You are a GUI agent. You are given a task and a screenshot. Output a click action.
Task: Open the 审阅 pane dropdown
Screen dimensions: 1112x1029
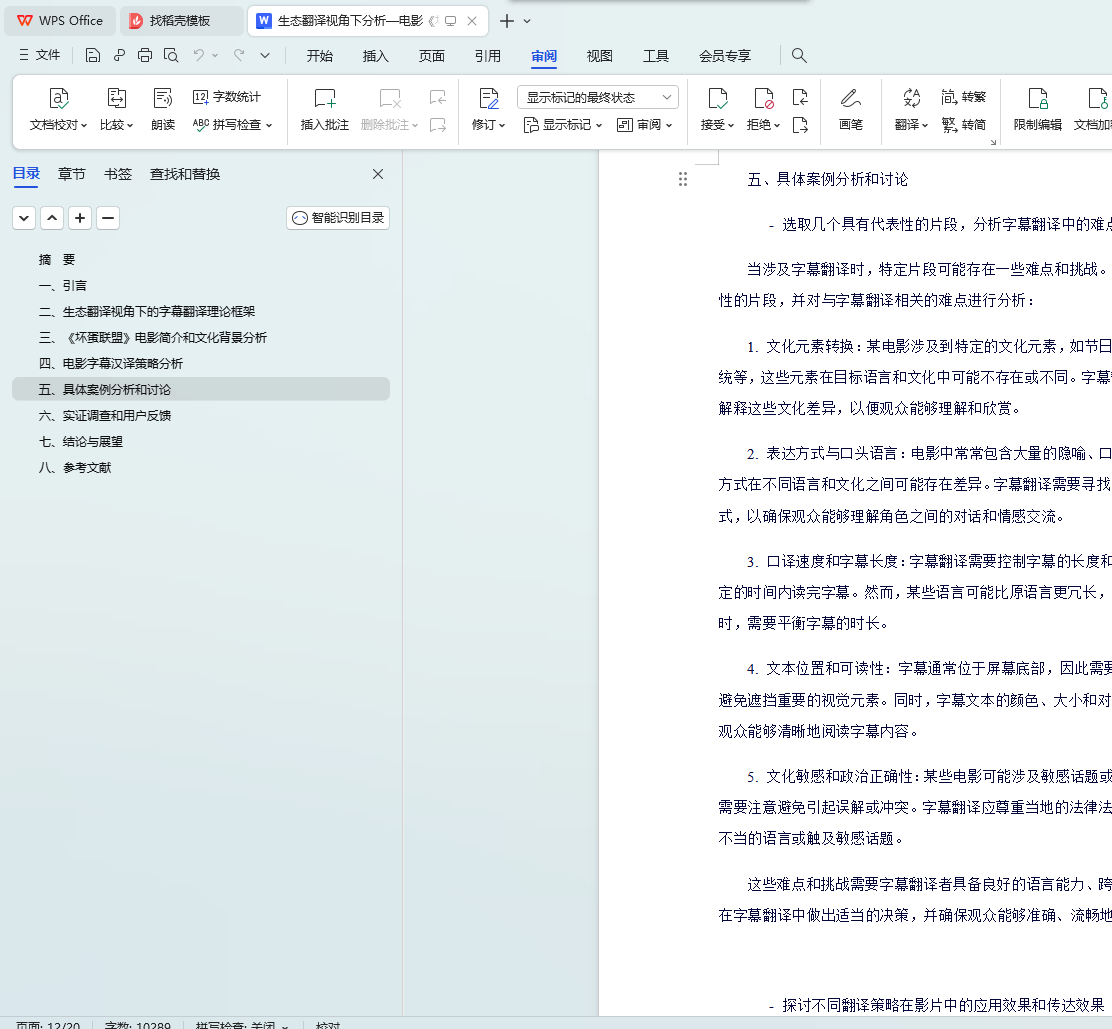pos(644,125)
